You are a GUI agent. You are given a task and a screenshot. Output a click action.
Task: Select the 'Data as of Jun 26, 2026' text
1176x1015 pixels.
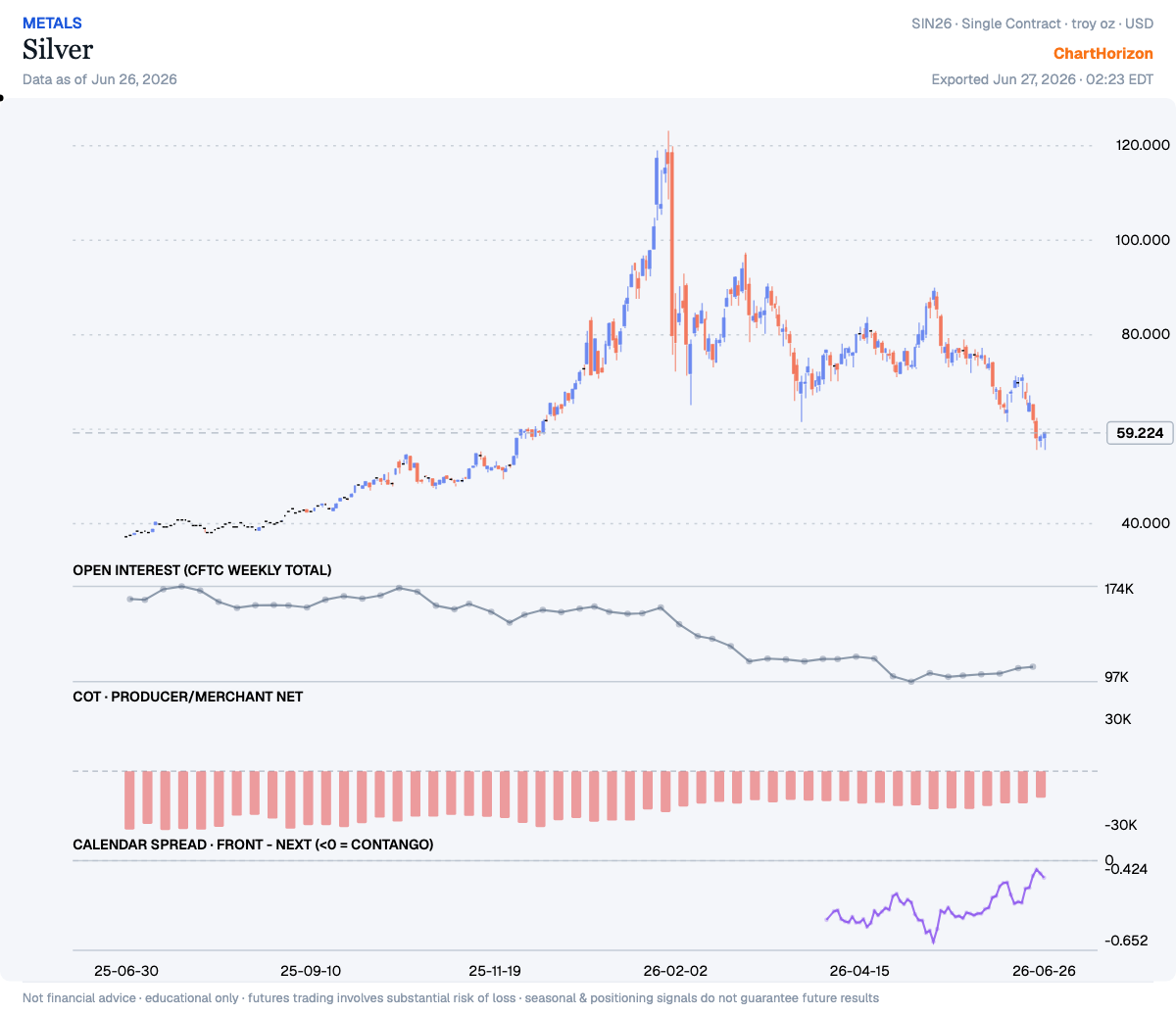coord(100,79)
